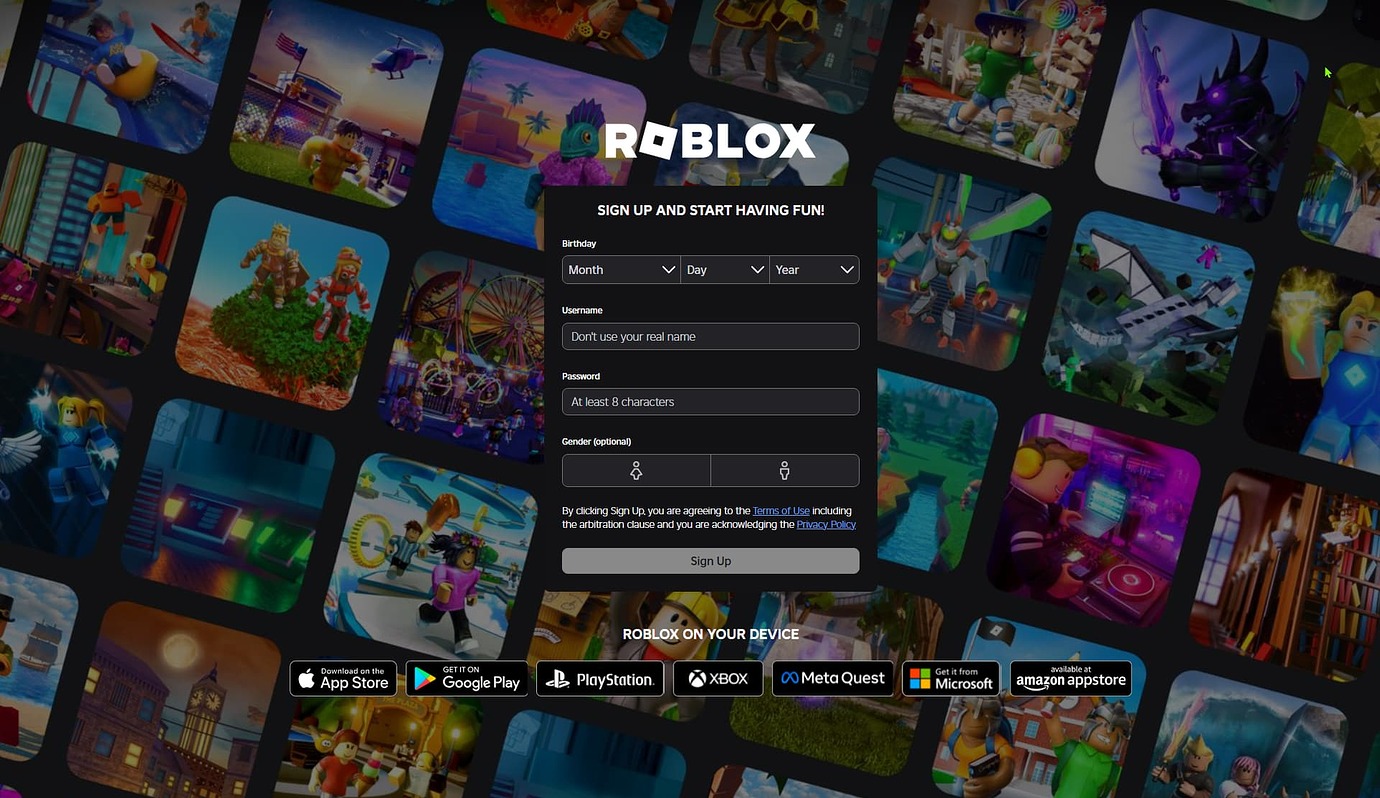Open the Download on the App Store badge
Screen dimensions: 1380x798
(x=343, y=678)
